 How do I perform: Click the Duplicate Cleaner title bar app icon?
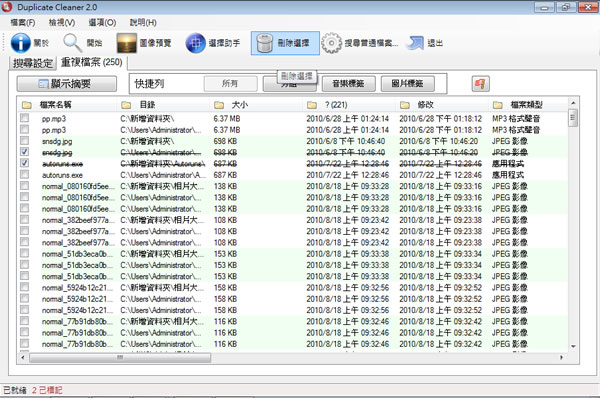point(7,7)
